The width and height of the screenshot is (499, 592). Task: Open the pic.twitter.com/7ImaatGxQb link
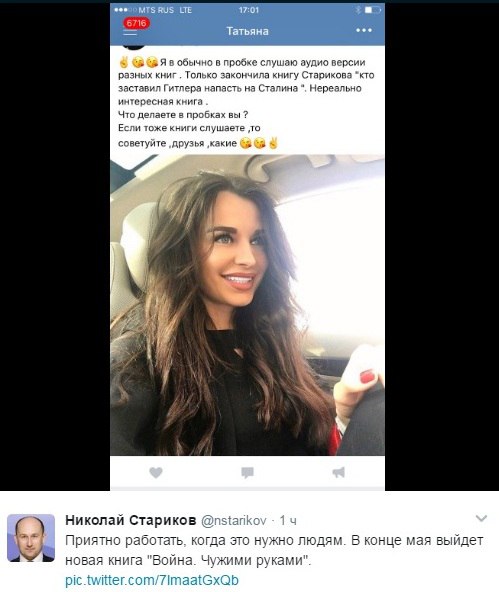click(152, 580)
